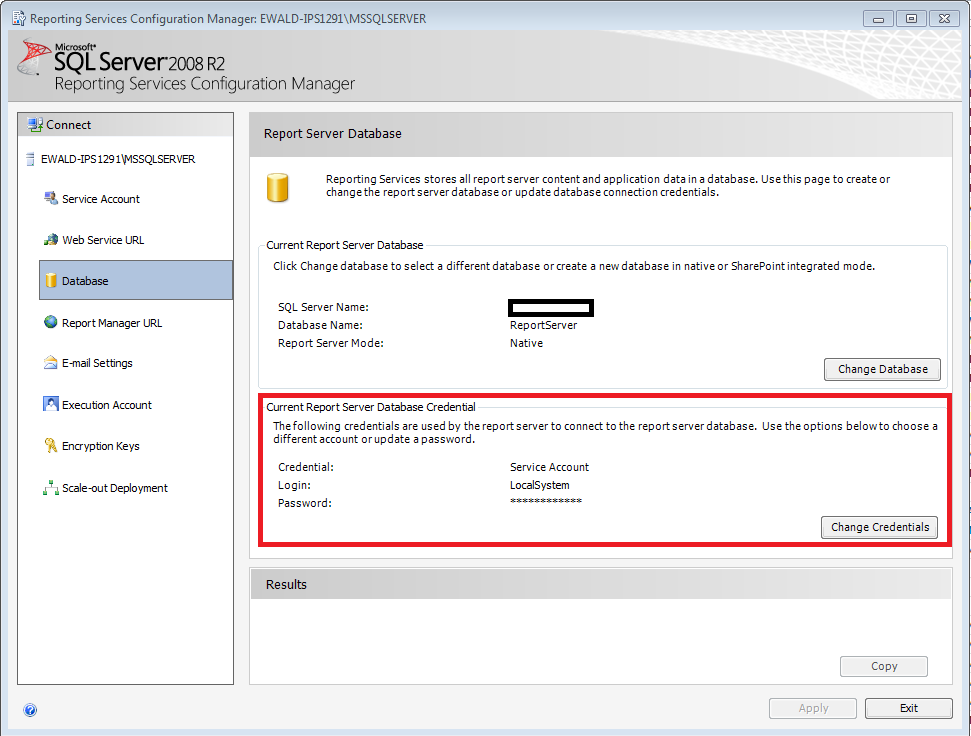
Task: Close the Configuration Manager window
Action: [x=944, y=19]
